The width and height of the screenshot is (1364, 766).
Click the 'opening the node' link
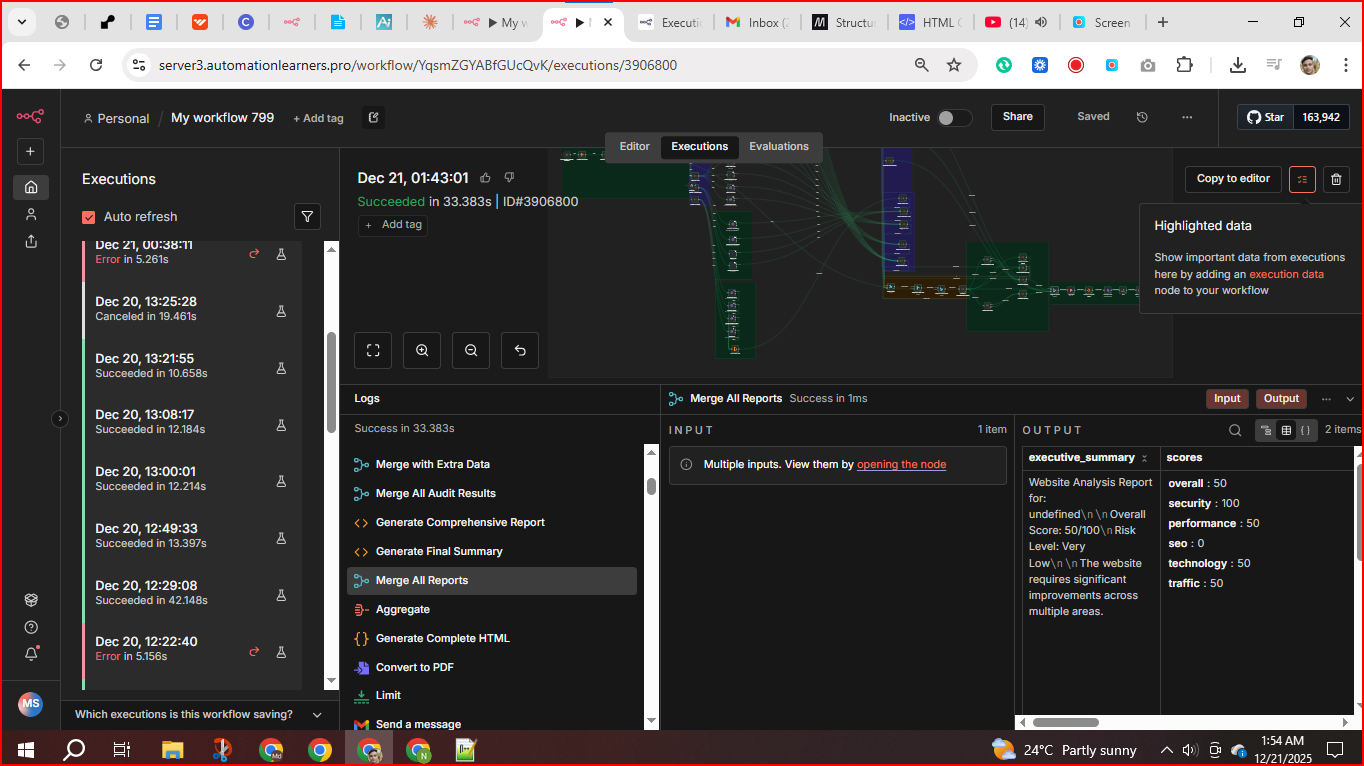(901, 464)
